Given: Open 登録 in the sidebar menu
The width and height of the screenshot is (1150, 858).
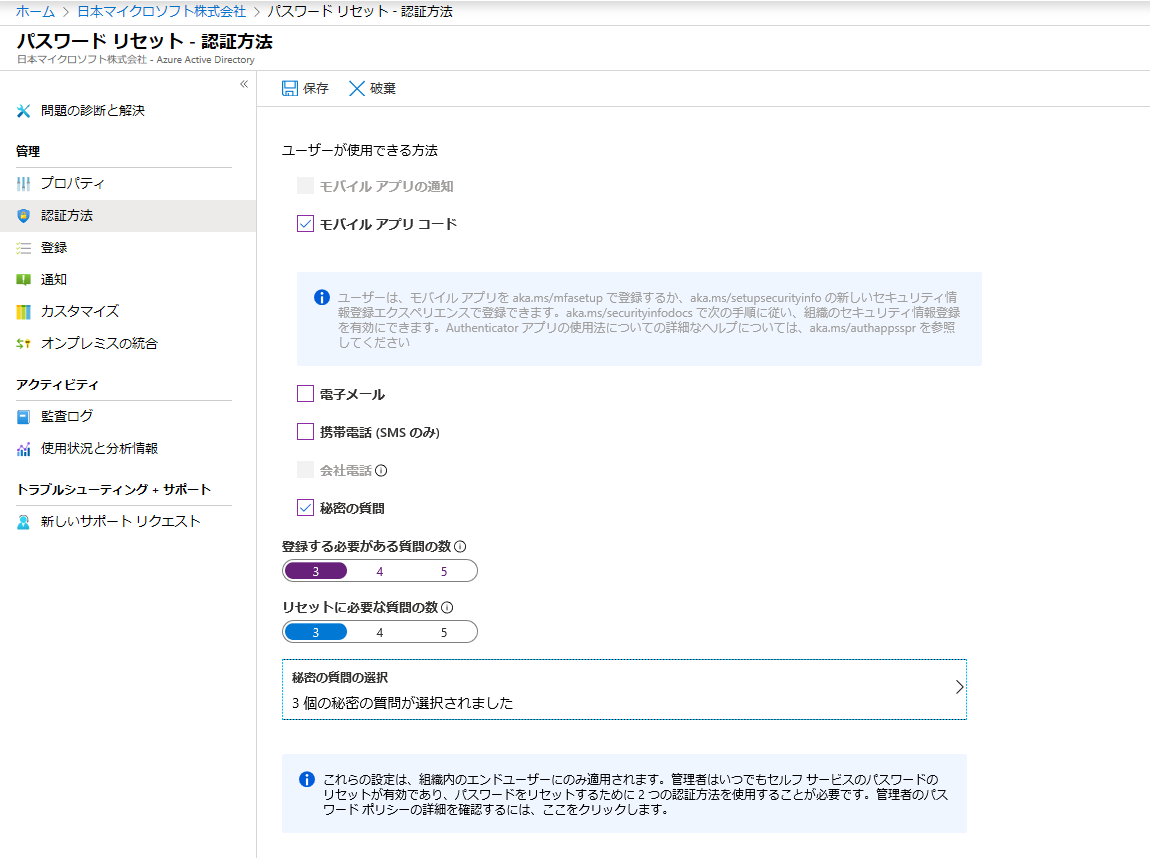Looking at the screenshot, I should (x=54, y=248).
